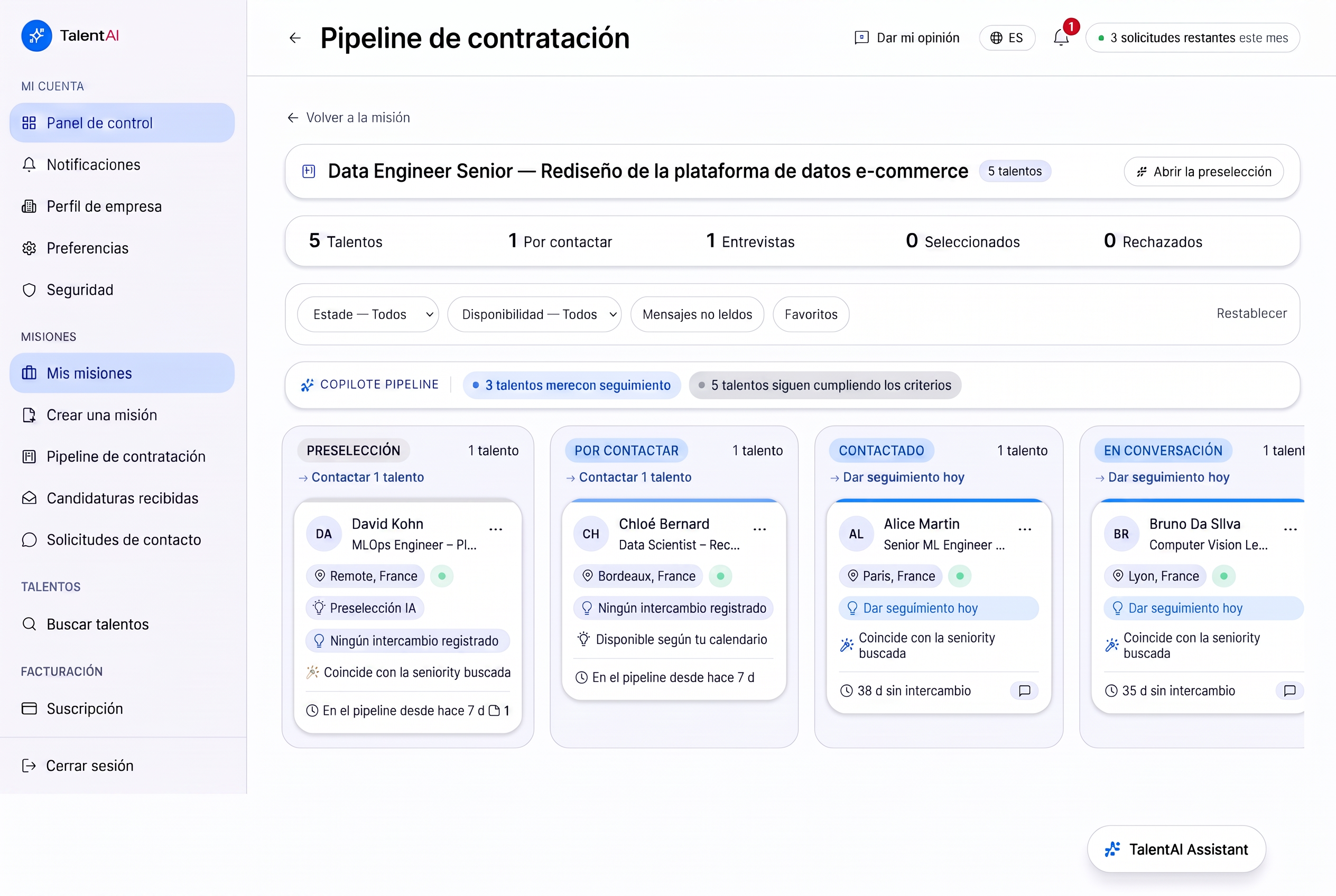Click the Candidaturas recibidas envelope icon
The image size is (1336, 896).
[x=29, y=498]
